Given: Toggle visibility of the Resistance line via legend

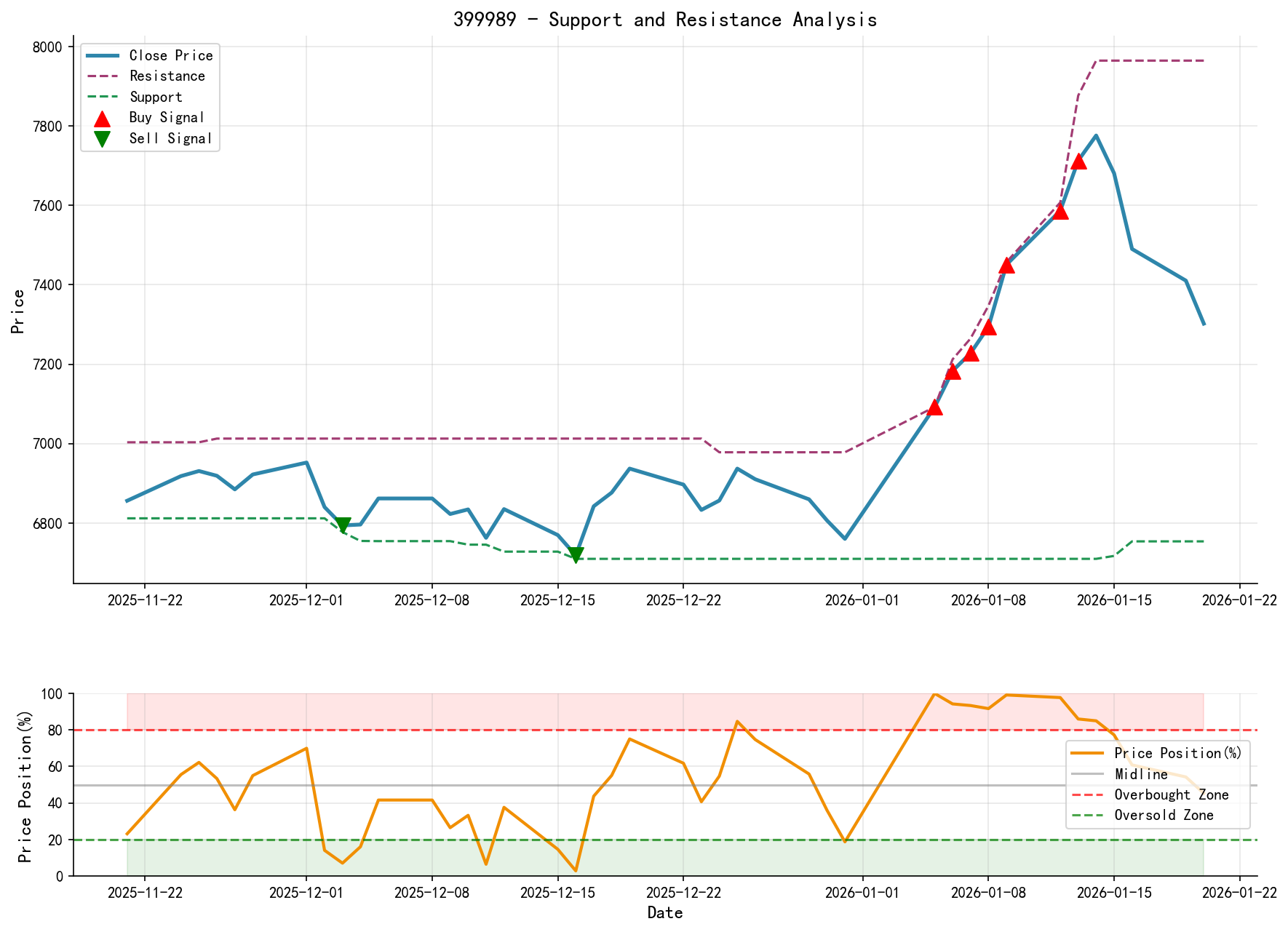Looking at the screenshot, I should (x=166, y=76).
